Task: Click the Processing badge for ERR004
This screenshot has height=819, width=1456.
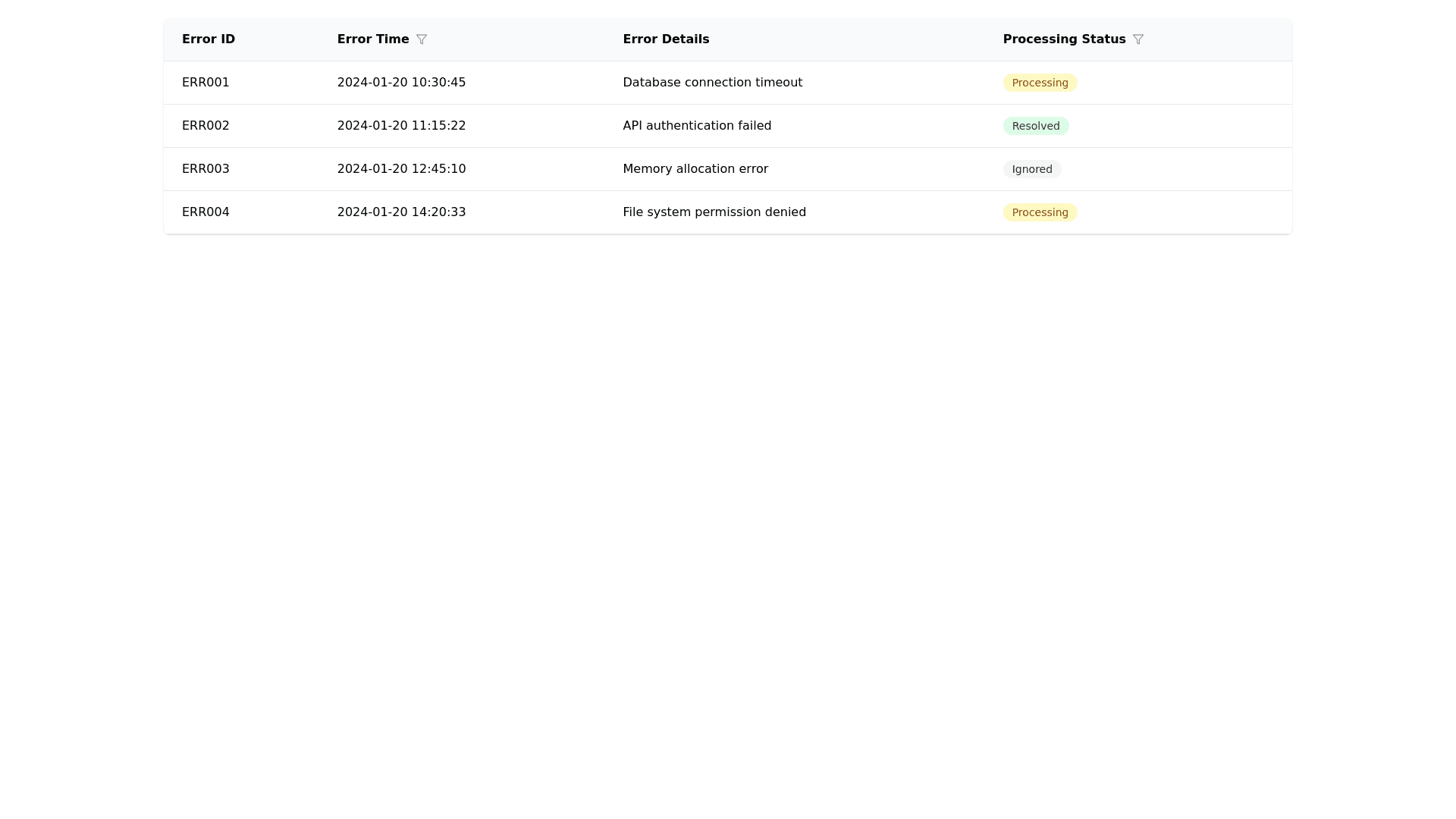Action: pyautogui.click(x=1040, y=212)
